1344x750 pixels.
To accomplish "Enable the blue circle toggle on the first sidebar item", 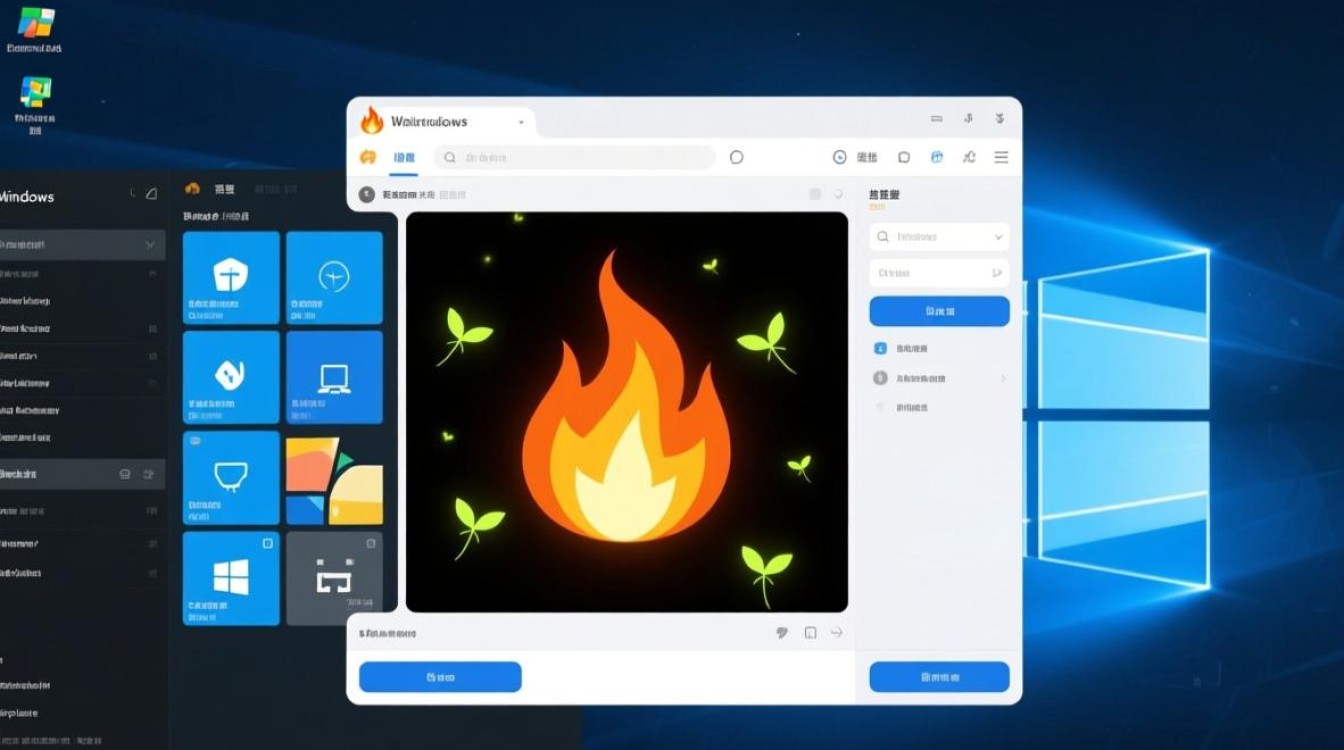I will [x=880, y=348].
